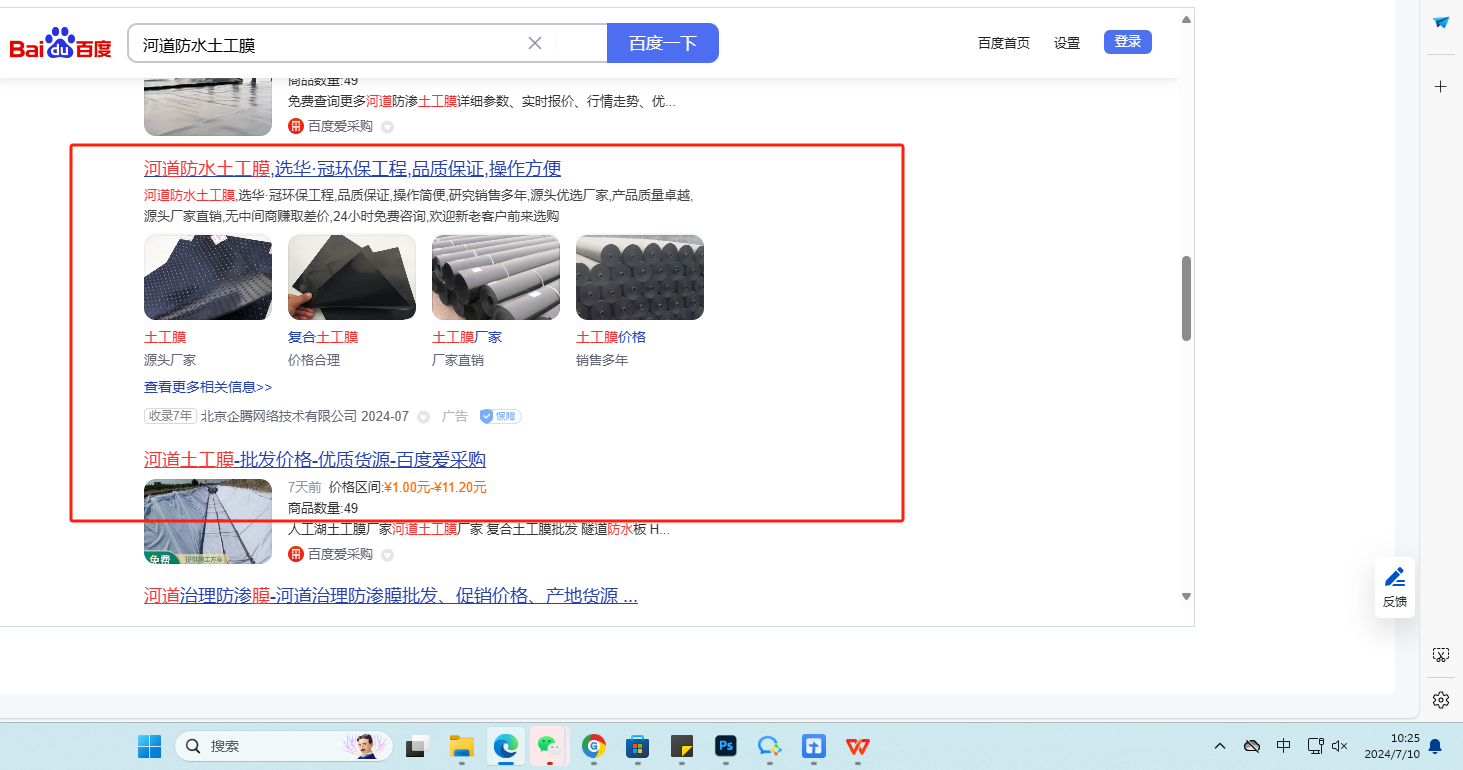Click the plus icon in Edge sidebar
This screenshot has width=1463, height=770.
pyautogui.click(x=1441, y=87)
